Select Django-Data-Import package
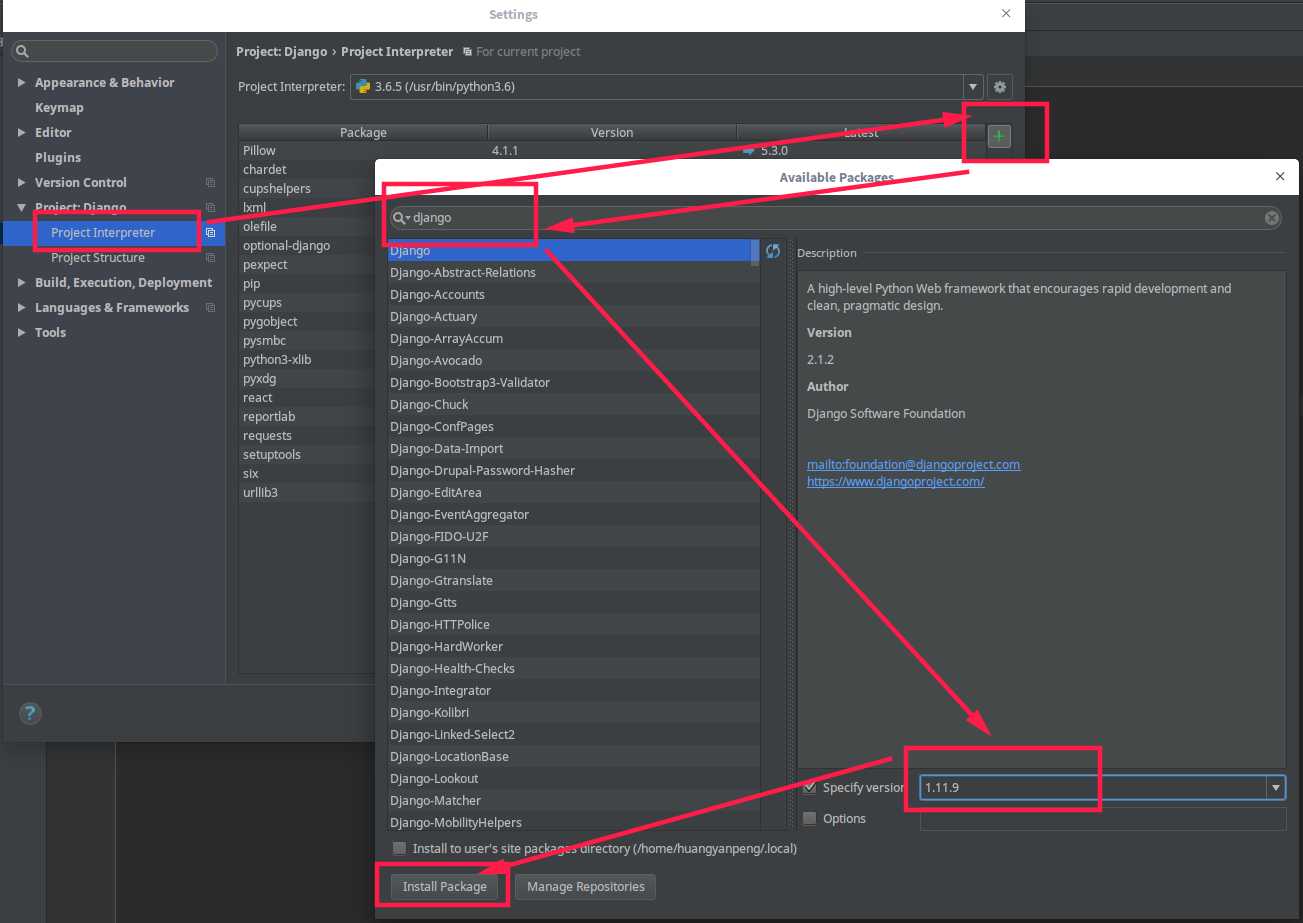Screen dimensions: 1303x923 (x=573, y=449)
